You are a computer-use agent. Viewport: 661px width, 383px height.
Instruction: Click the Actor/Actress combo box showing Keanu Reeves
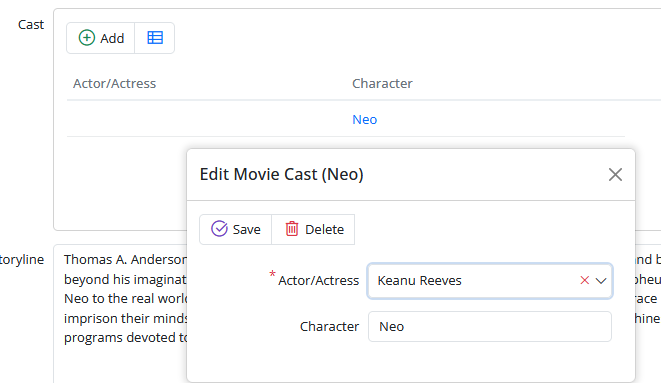pos(489,281)
